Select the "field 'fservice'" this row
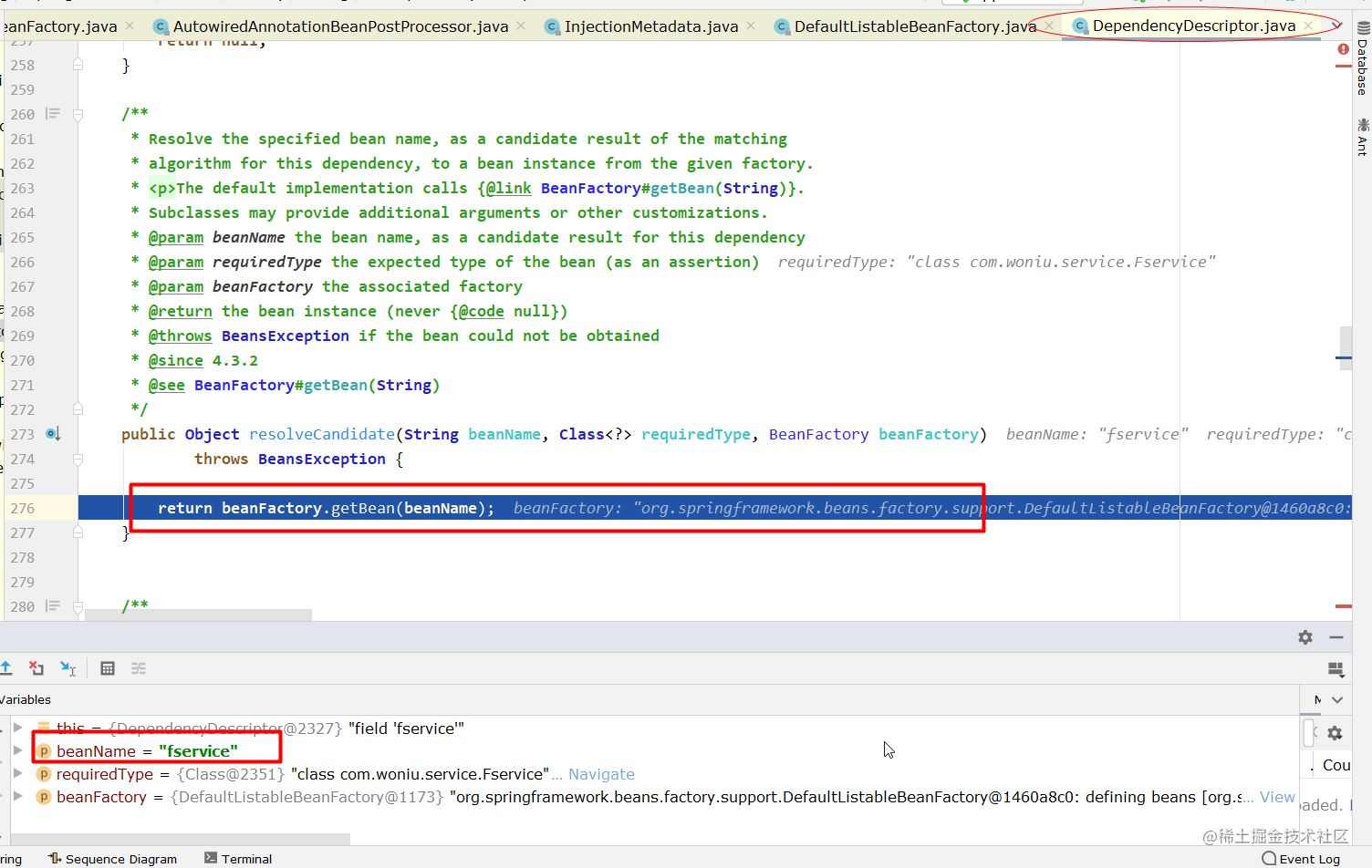This screenshot has height=868, width=1372. click(x=653, y=728)
